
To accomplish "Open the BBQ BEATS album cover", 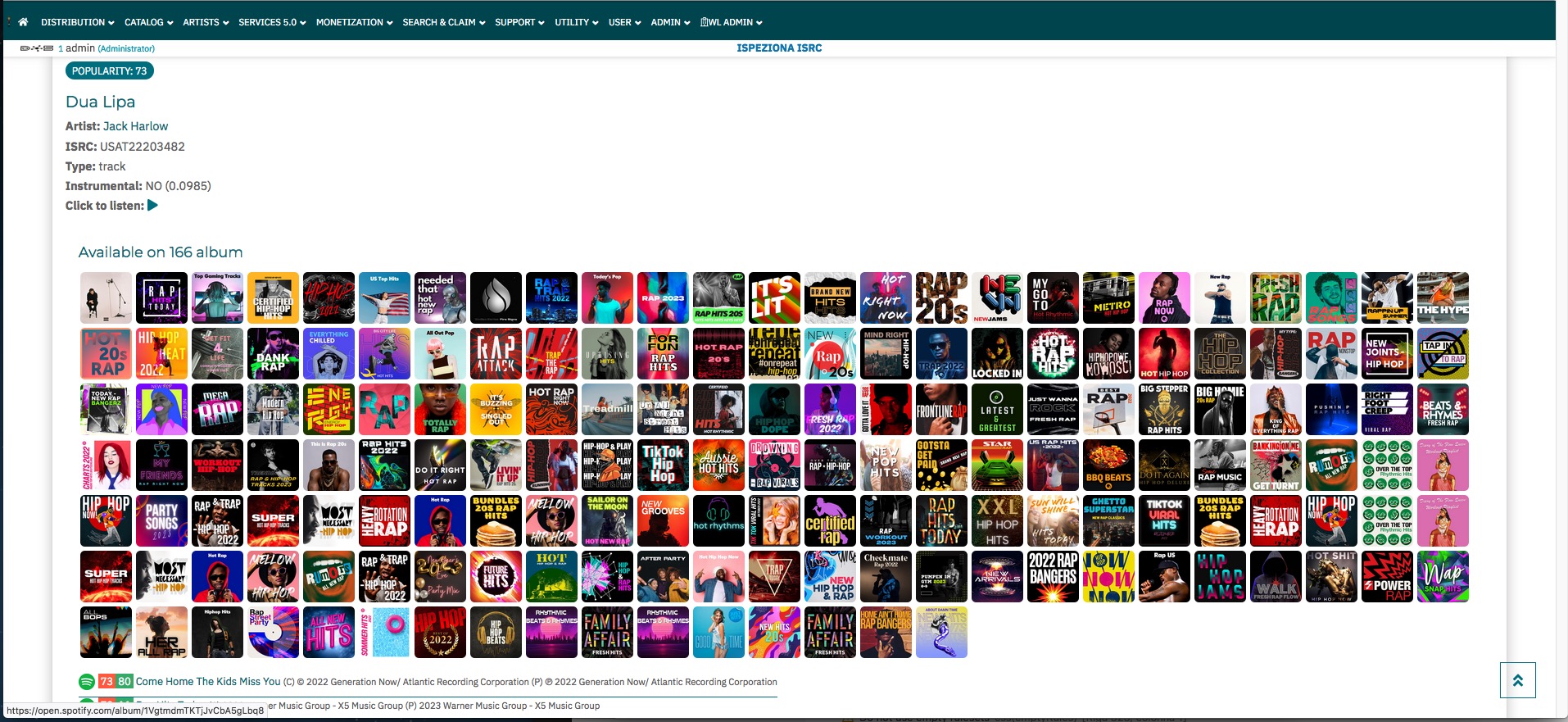I will click(x=1108, y=465).
